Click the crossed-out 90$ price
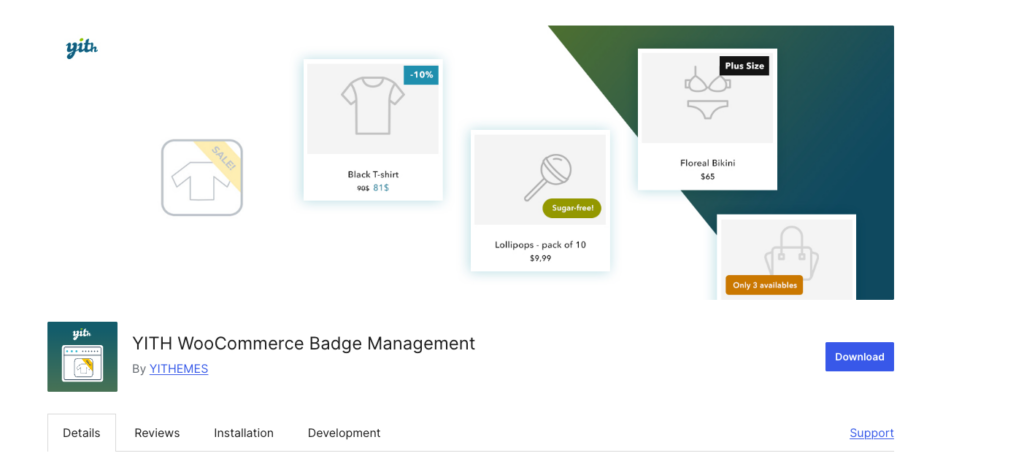This screenshot has height=464, width=1024. click(364, 188)
